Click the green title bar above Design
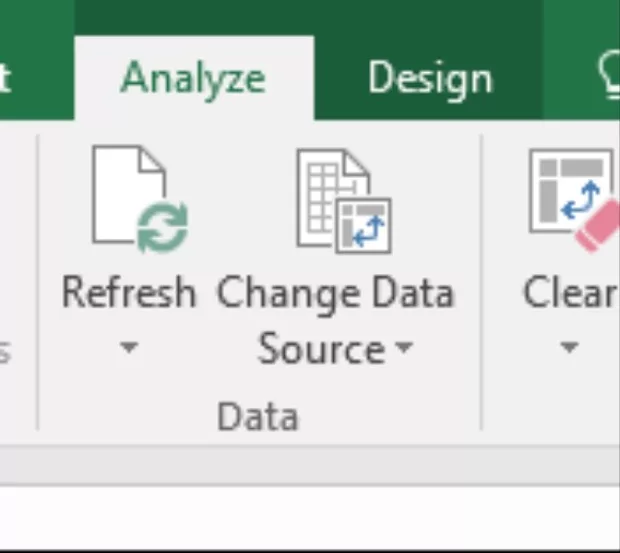620x553 pixels. [429, 18]
